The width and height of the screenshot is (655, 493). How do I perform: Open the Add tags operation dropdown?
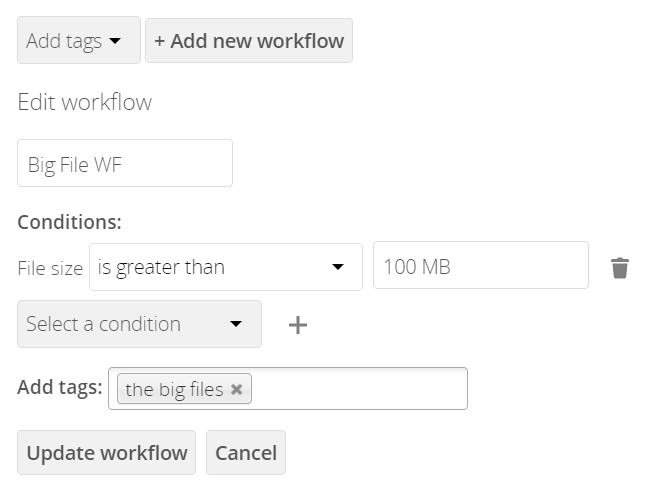[x=79, y=41]
